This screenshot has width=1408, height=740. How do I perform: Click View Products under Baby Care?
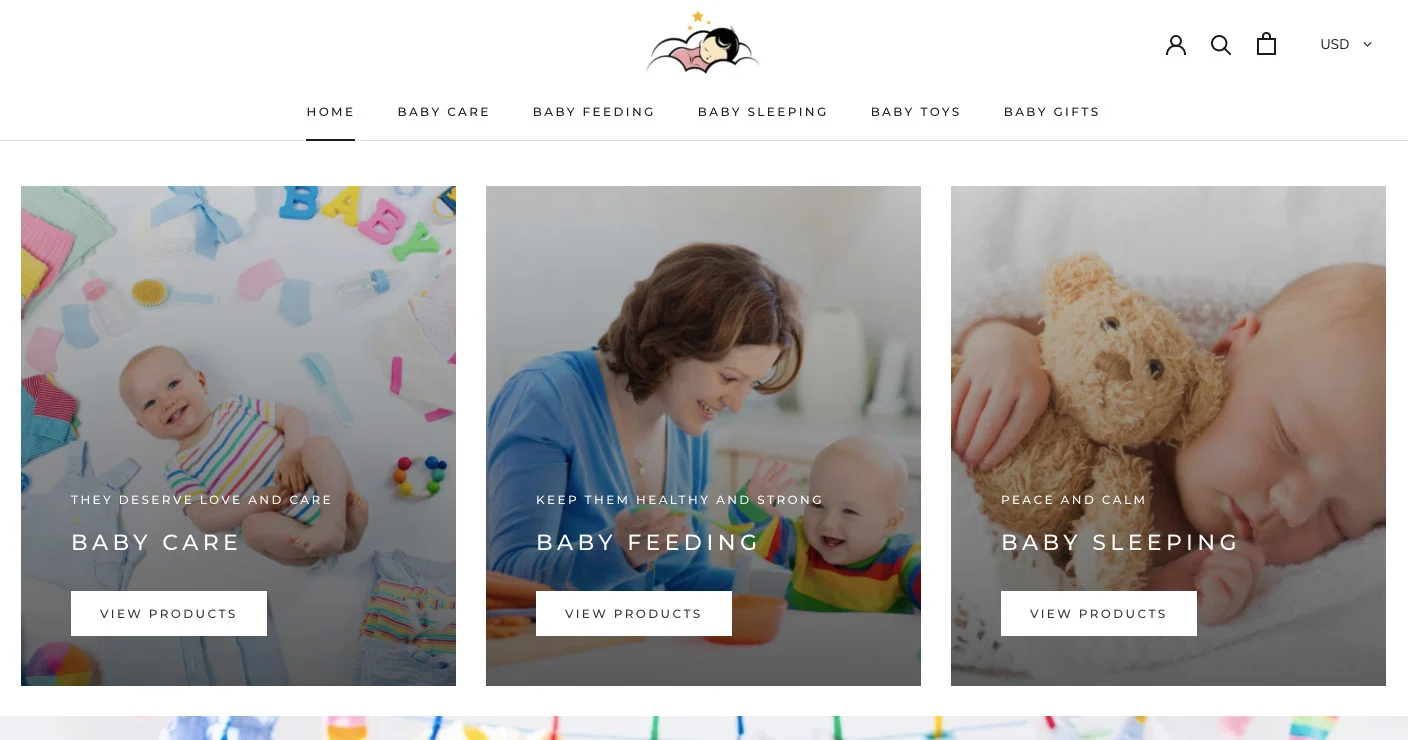click(169, 613)
